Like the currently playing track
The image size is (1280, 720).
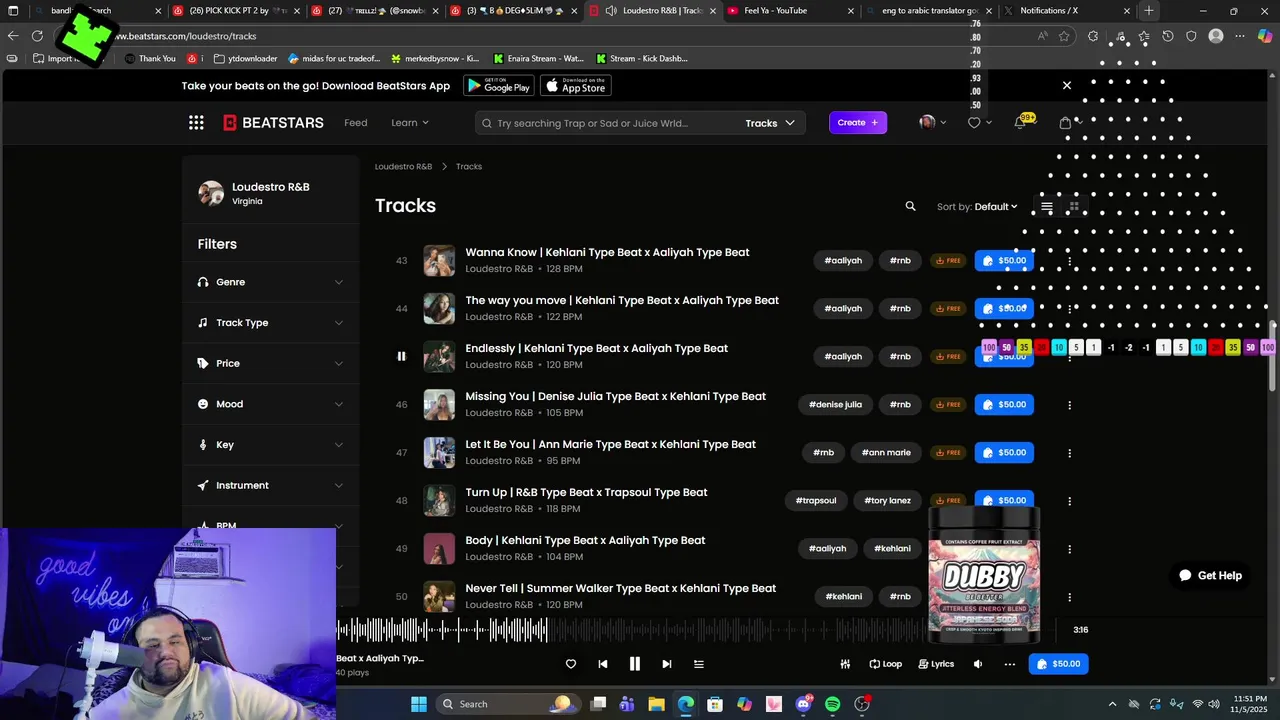[x=571, y=664]
